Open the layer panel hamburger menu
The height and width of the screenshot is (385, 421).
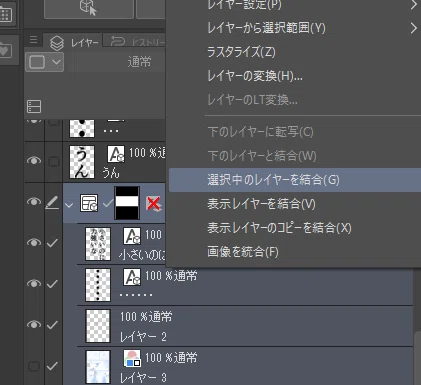tap(33, 40)
